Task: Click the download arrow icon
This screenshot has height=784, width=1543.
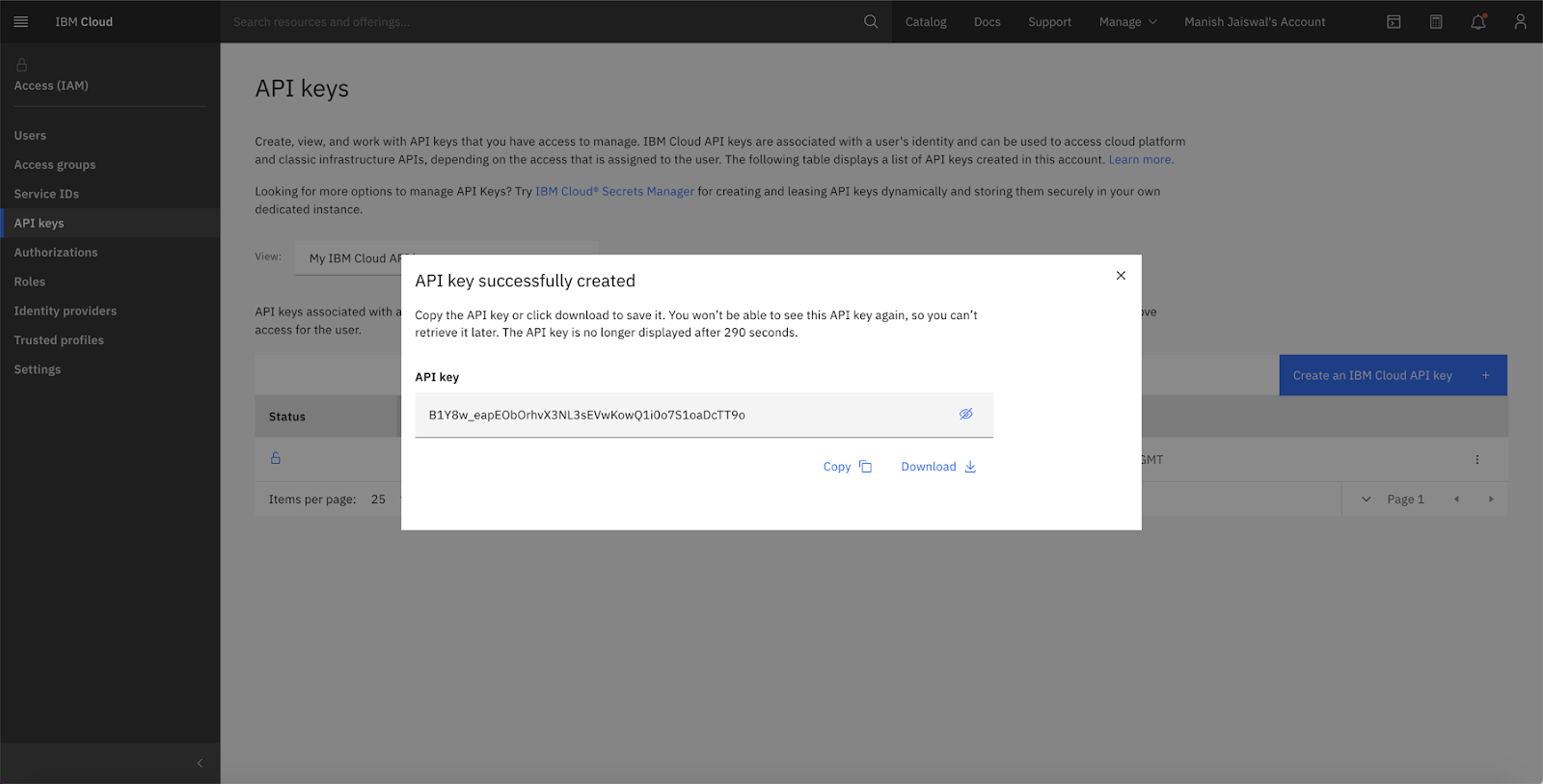Action: [970, 467]
